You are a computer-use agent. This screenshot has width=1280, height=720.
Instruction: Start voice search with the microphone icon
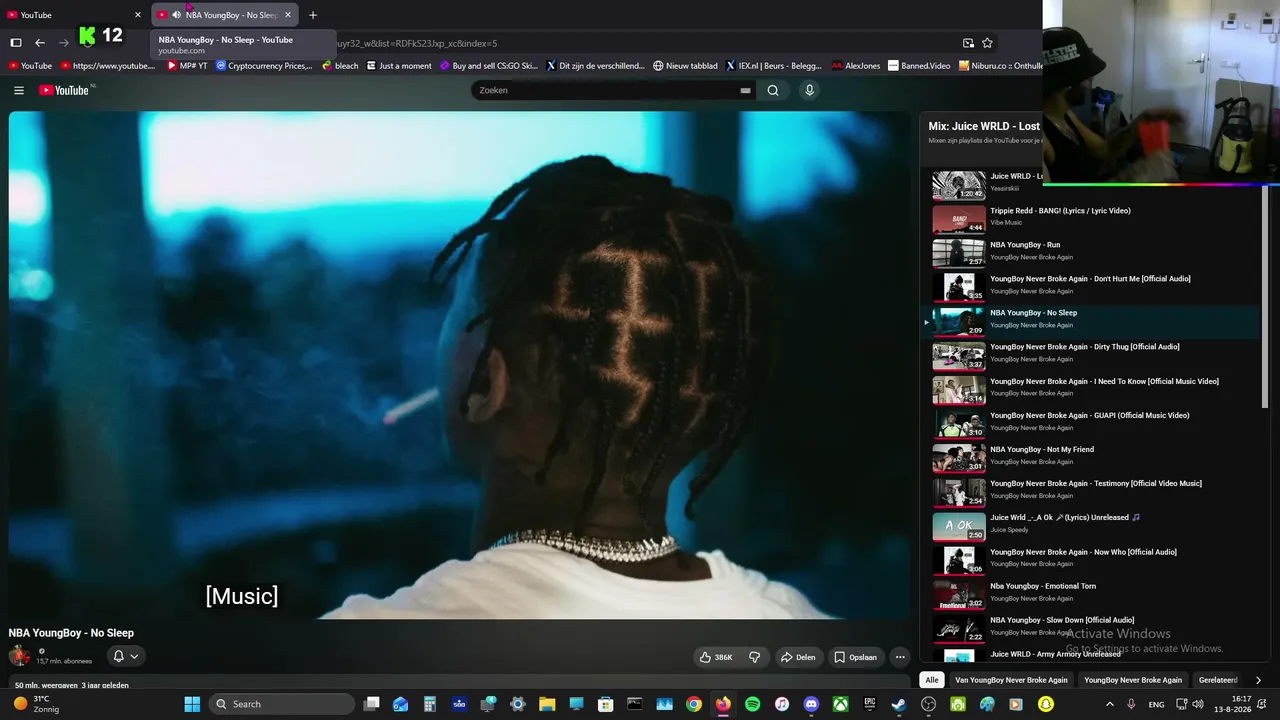point(809,90)
